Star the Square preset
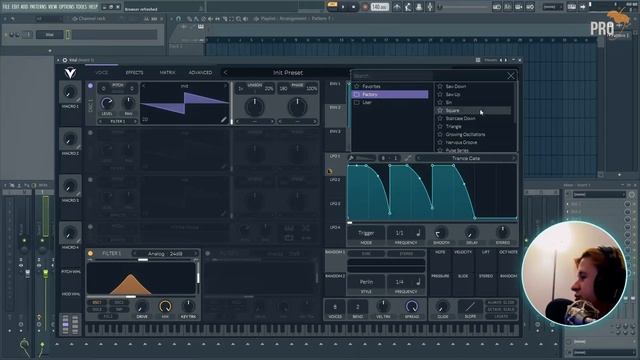The image size is (640, 360). pos(440,110)
